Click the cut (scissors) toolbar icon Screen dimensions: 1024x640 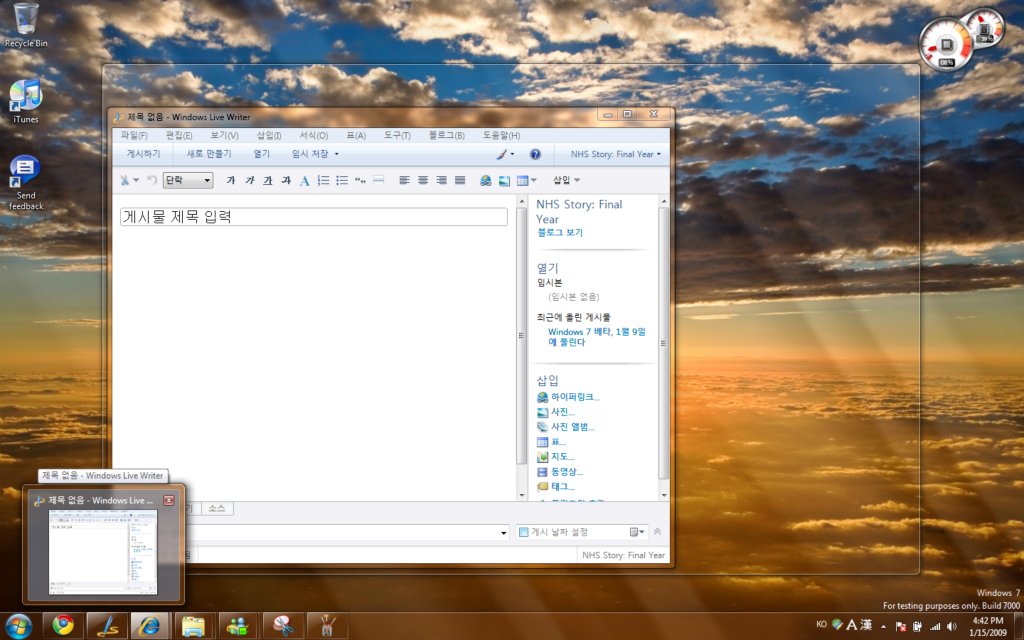pos(124,180)
